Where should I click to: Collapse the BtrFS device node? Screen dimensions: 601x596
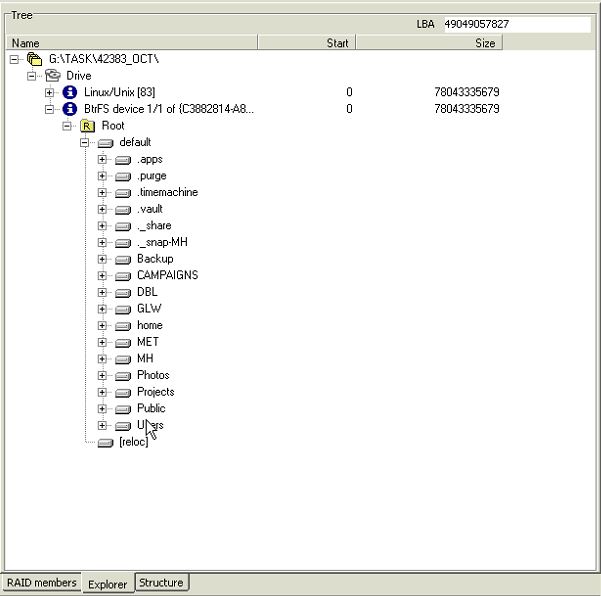click(x=49, y=109)
